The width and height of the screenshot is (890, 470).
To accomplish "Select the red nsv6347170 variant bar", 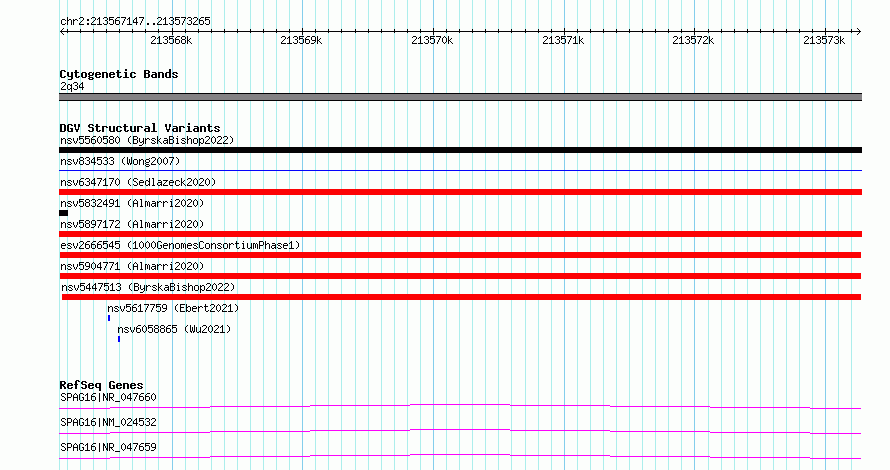I will pyautogui.click(x=460, y=192).
